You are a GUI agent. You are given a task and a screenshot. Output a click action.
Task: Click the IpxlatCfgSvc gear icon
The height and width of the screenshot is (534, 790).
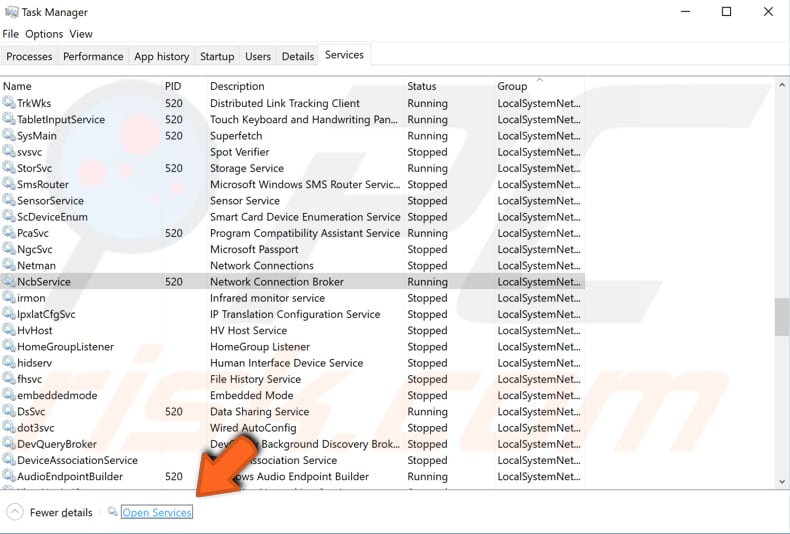click(x=9, y=313)
